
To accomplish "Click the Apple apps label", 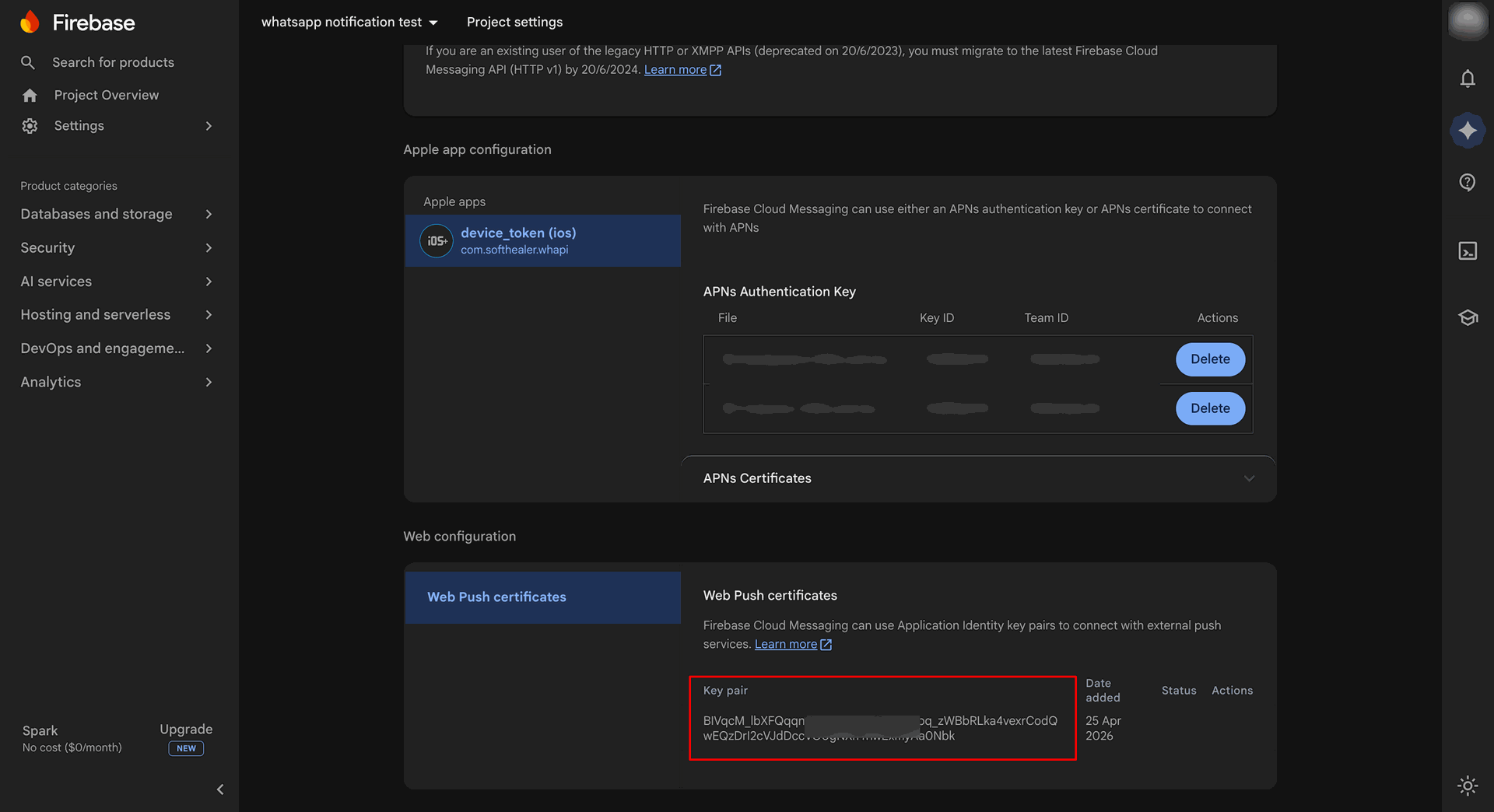I will coord(454,202).
